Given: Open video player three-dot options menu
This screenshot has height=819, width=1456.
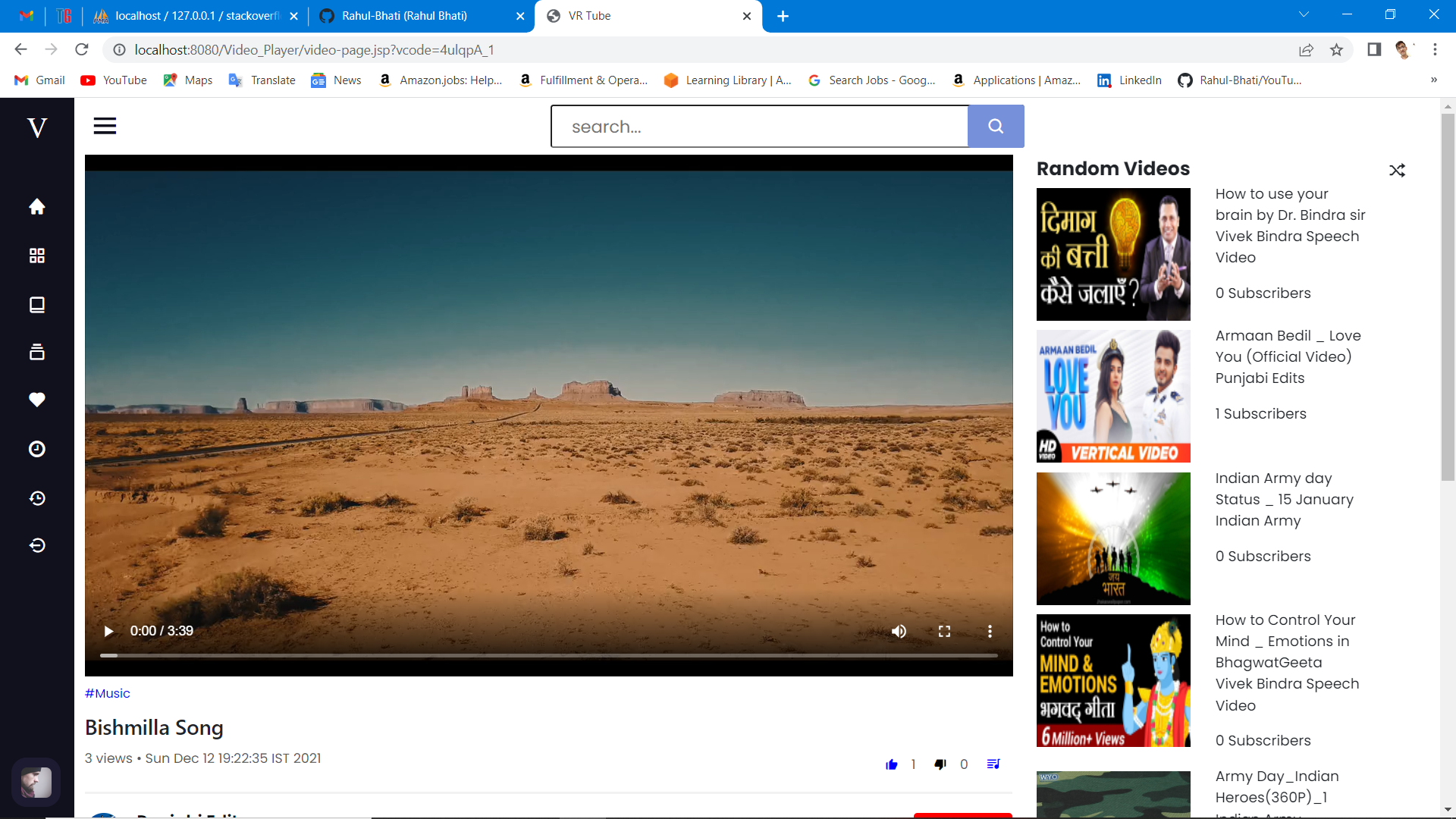Looking at the screenshot, I should [x=990, y=631].
